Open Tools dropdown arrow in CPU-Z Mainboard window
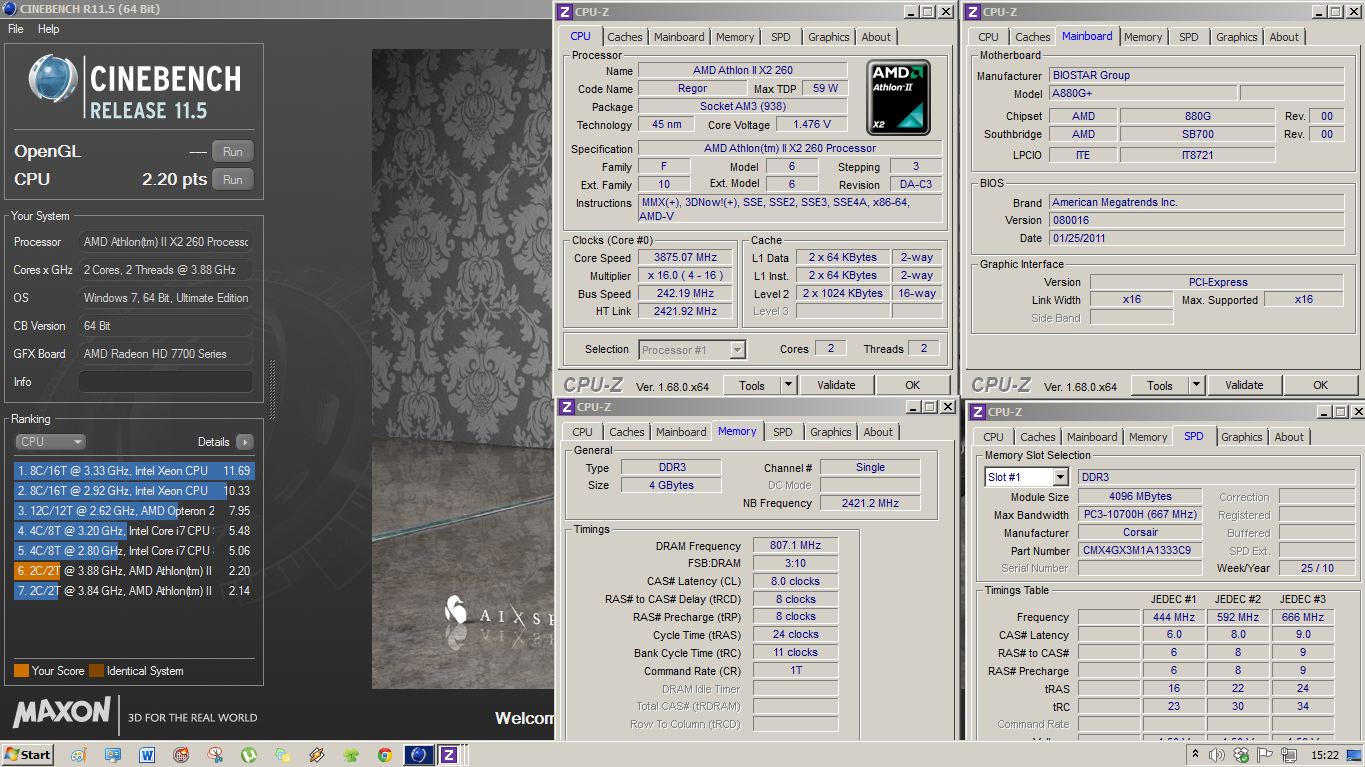 click(x=1196, y=385)
